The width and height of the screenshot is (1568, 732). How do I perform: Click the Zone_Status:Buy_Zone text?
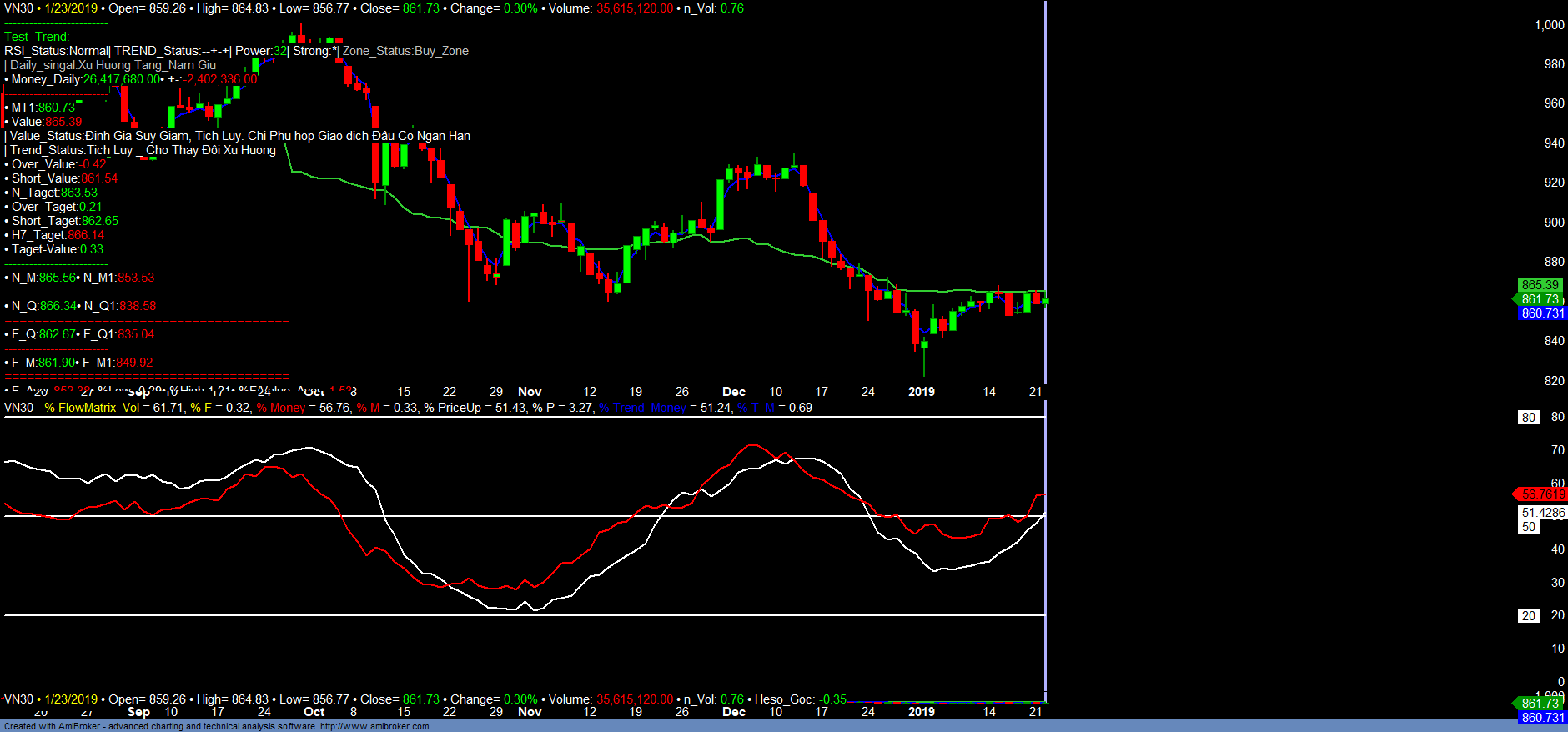click(x=405, y=51)
